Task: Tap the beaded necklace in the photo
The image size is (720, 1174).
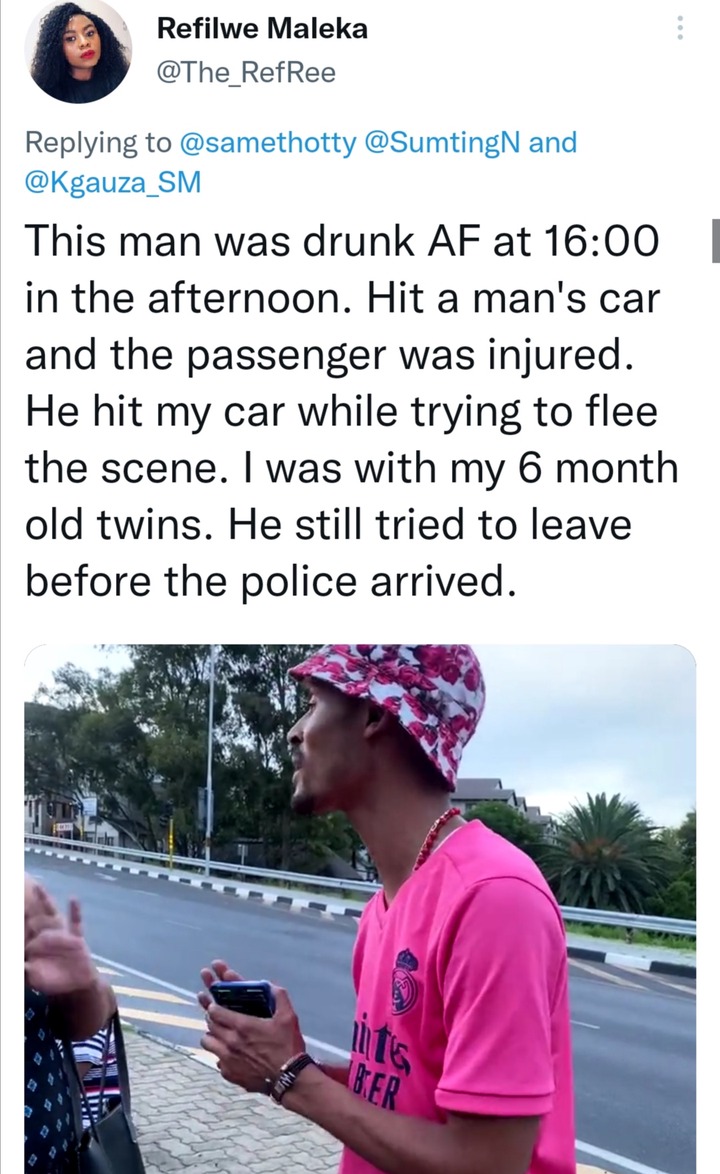Action: pos(436,837)
